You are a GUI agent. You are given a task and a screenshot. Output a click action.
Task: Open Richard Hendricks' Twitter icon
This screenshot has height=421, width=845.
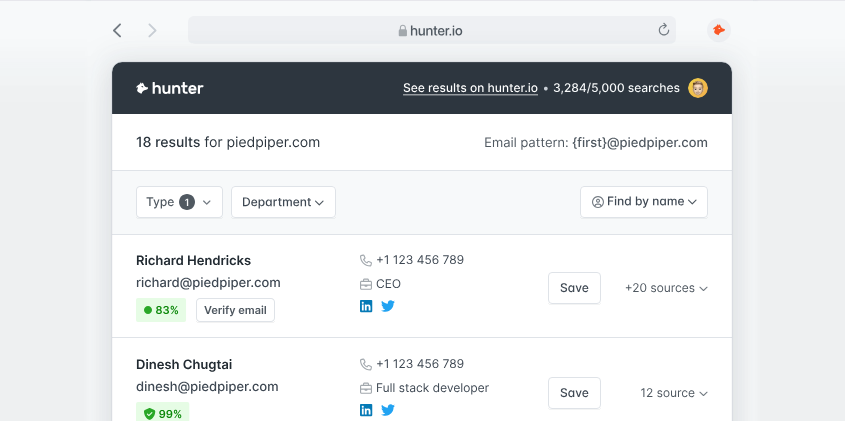pyautogui.click(x=388, y=306)
